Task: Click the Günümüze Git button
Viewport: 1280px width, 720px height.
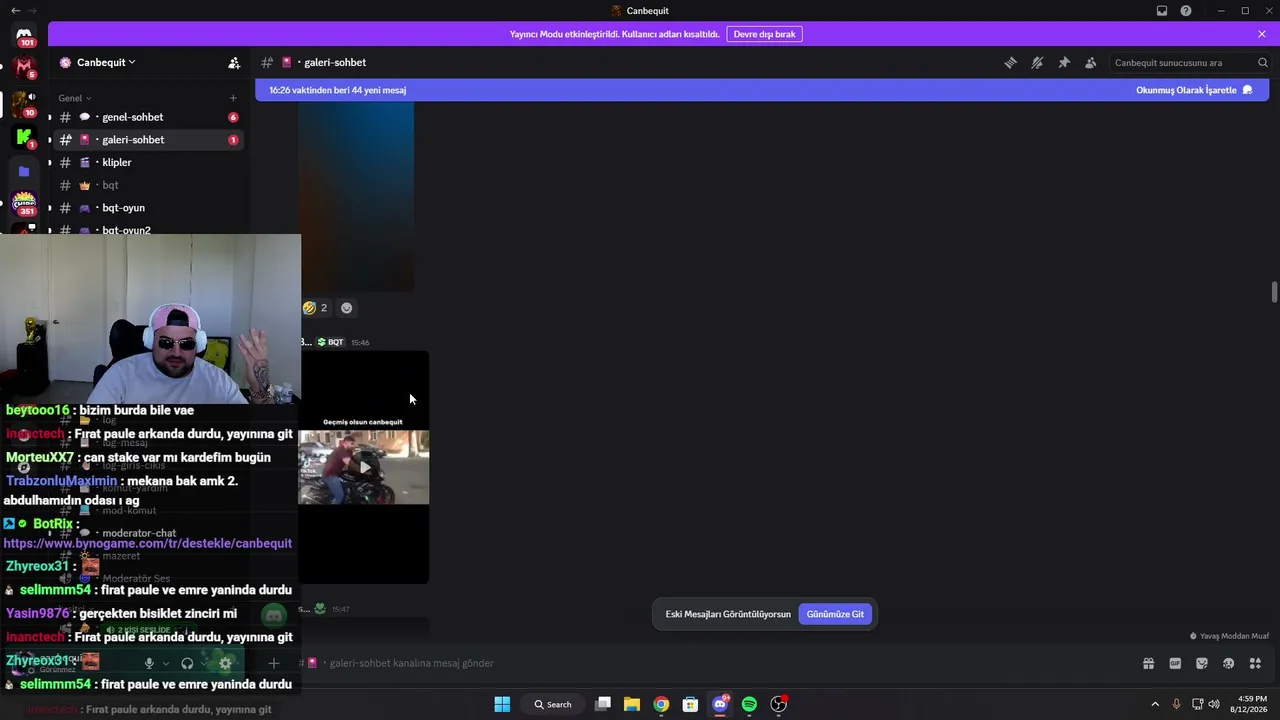Action: click(x=835, y=614)
